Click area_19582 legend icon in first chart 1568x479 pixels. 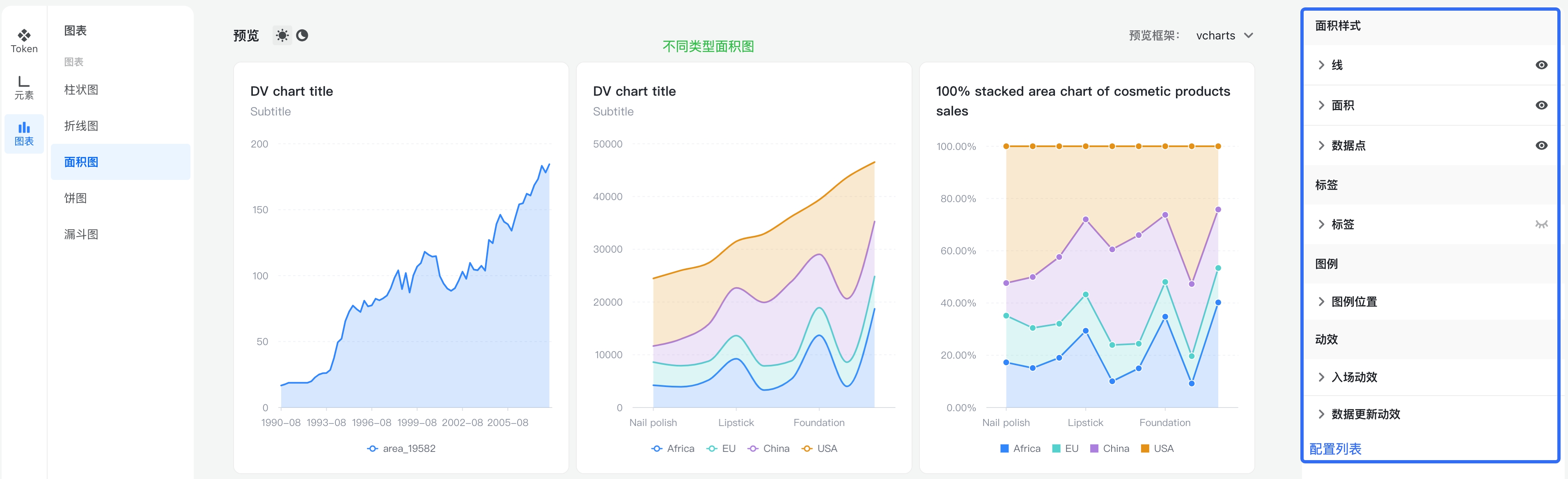coord(373,449)
